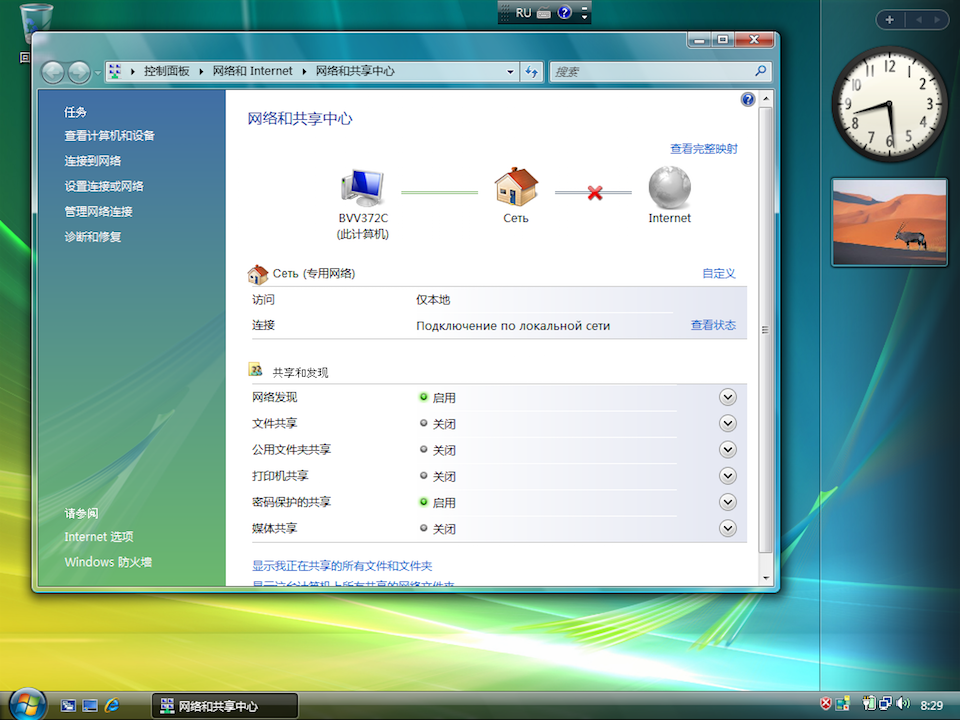Screen dimensions: 960x720
Task: Expand the 媒体共享 setting
Action: point(727,529)
